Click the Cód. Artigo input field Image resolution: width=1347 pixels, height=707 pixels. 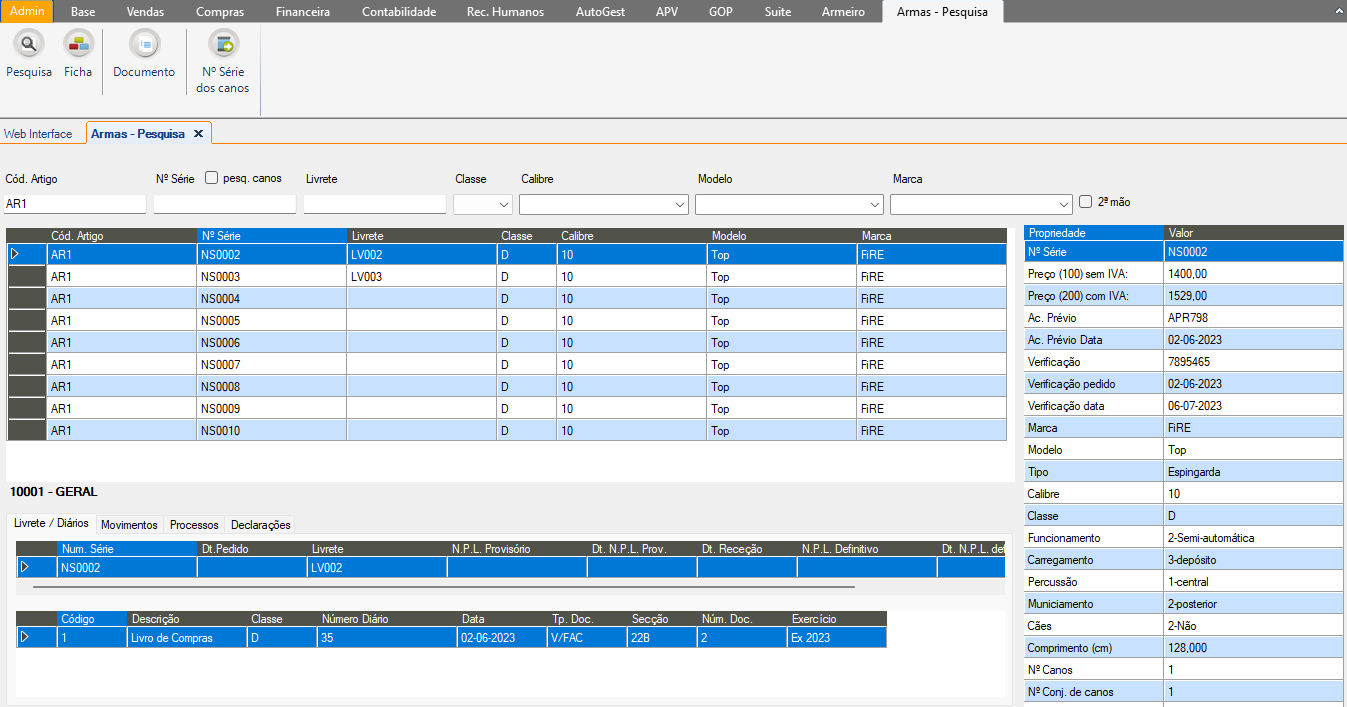point(76,204)
